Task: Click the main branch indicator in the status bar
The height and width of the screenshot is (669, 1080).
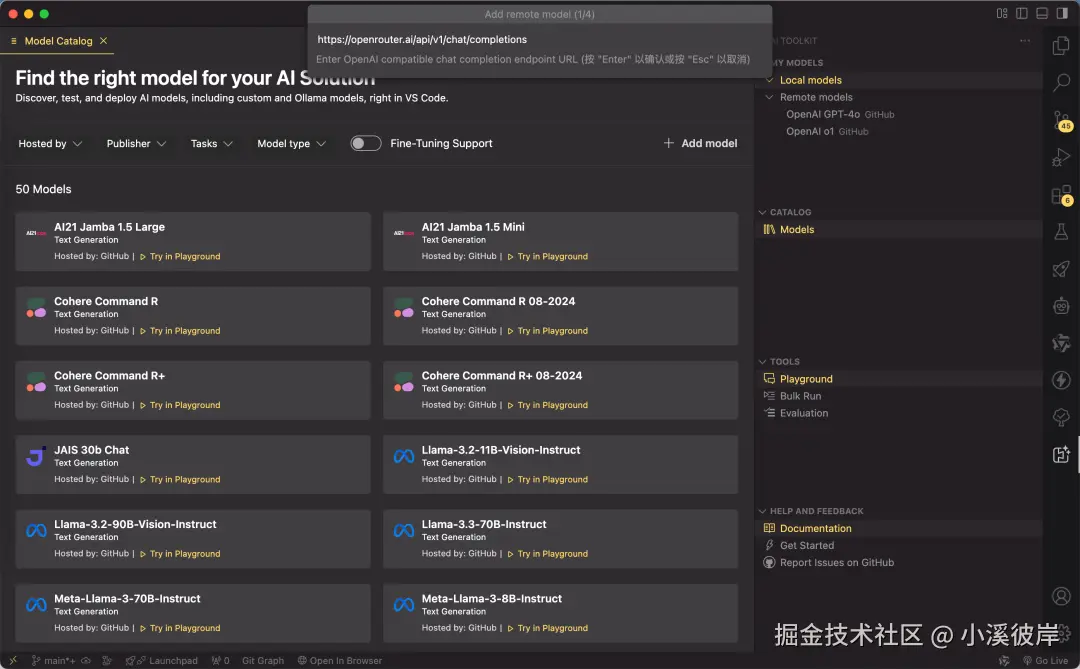Action: click(54, 660)
